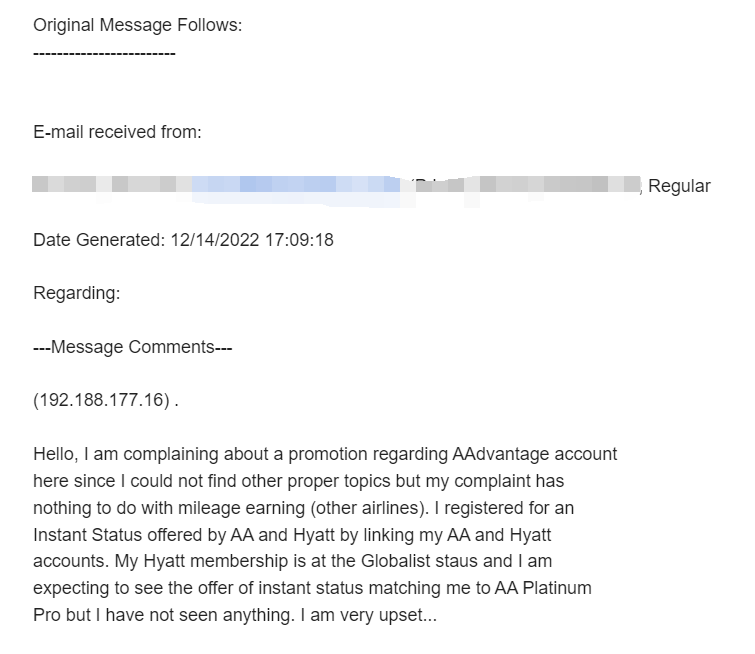Click the IP address 192.188.177.16
Image resolution: width=755 pixels, height=654 pixels.
point(100,401)
